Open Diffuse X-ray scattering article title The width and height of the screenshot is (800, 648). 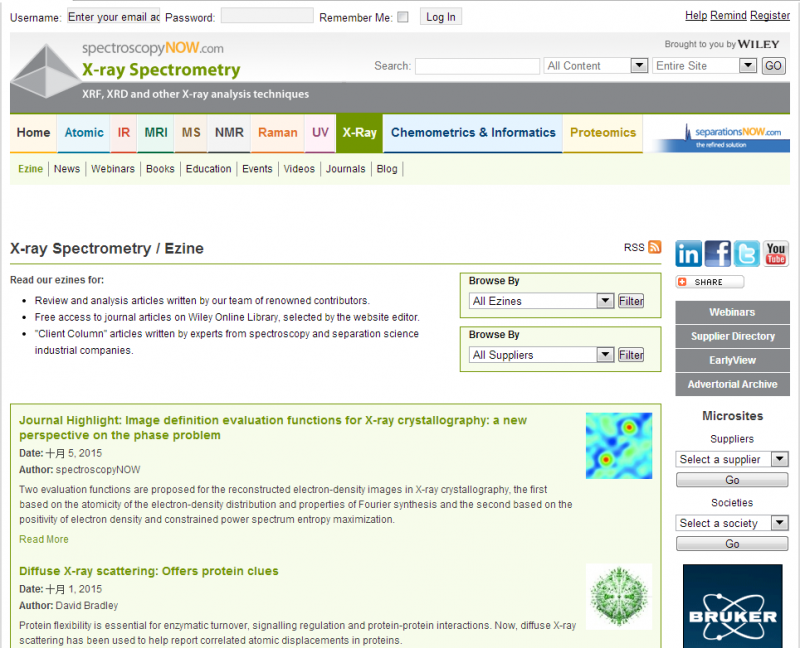tap(148, 571)
